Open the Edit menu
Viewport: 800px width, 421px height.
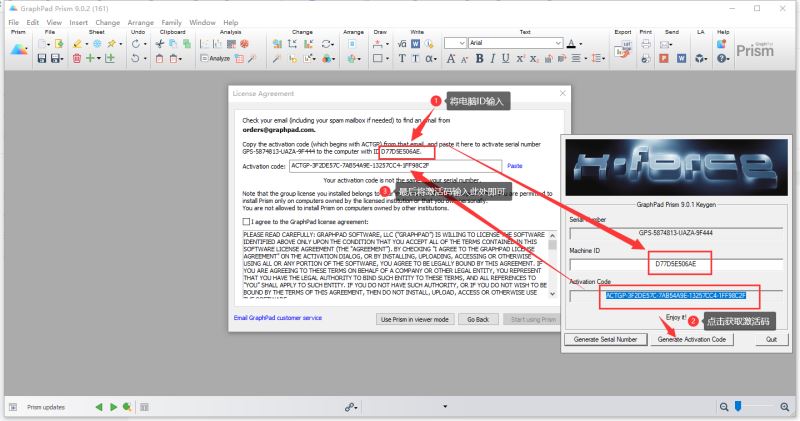point(33,22)
